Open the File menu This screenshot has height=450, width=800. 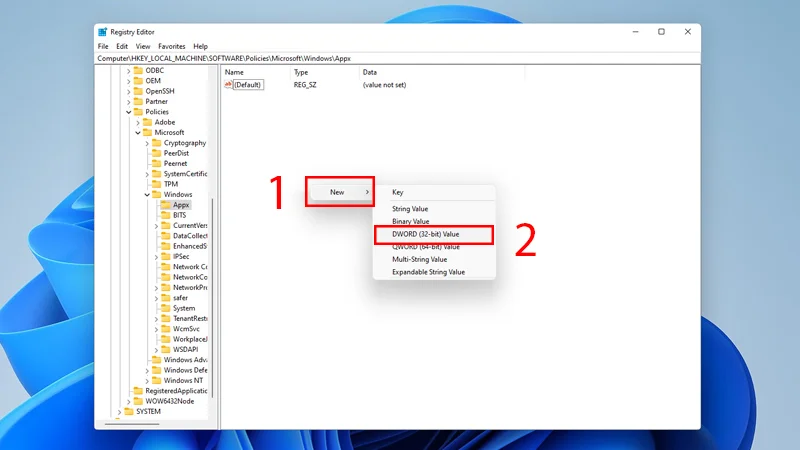pyautogui.click(x=103, y=46)
